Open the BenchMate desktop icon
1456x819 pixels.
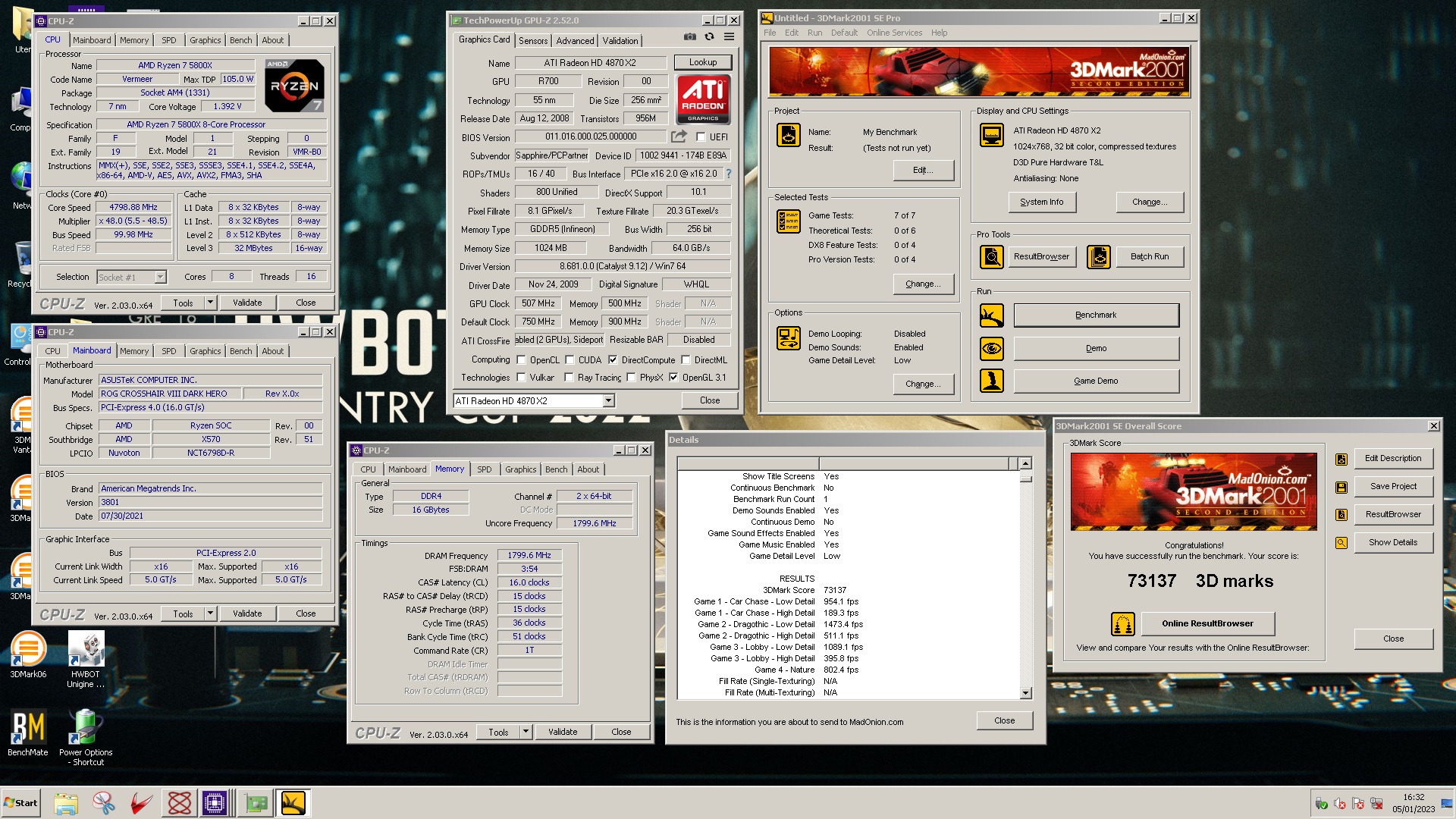pos(28,733)
